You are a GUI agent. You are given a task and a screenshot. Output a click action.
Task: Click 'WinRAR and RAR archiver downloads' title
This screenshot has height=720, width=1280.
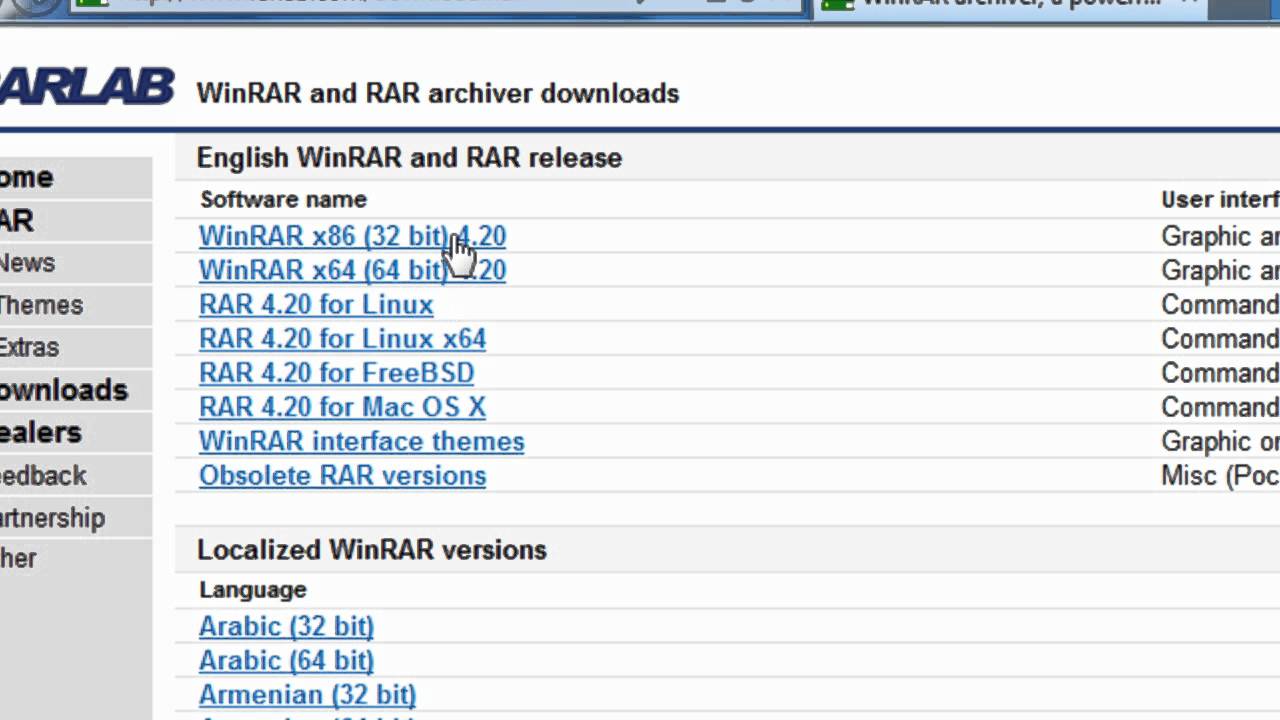point(438,93)
